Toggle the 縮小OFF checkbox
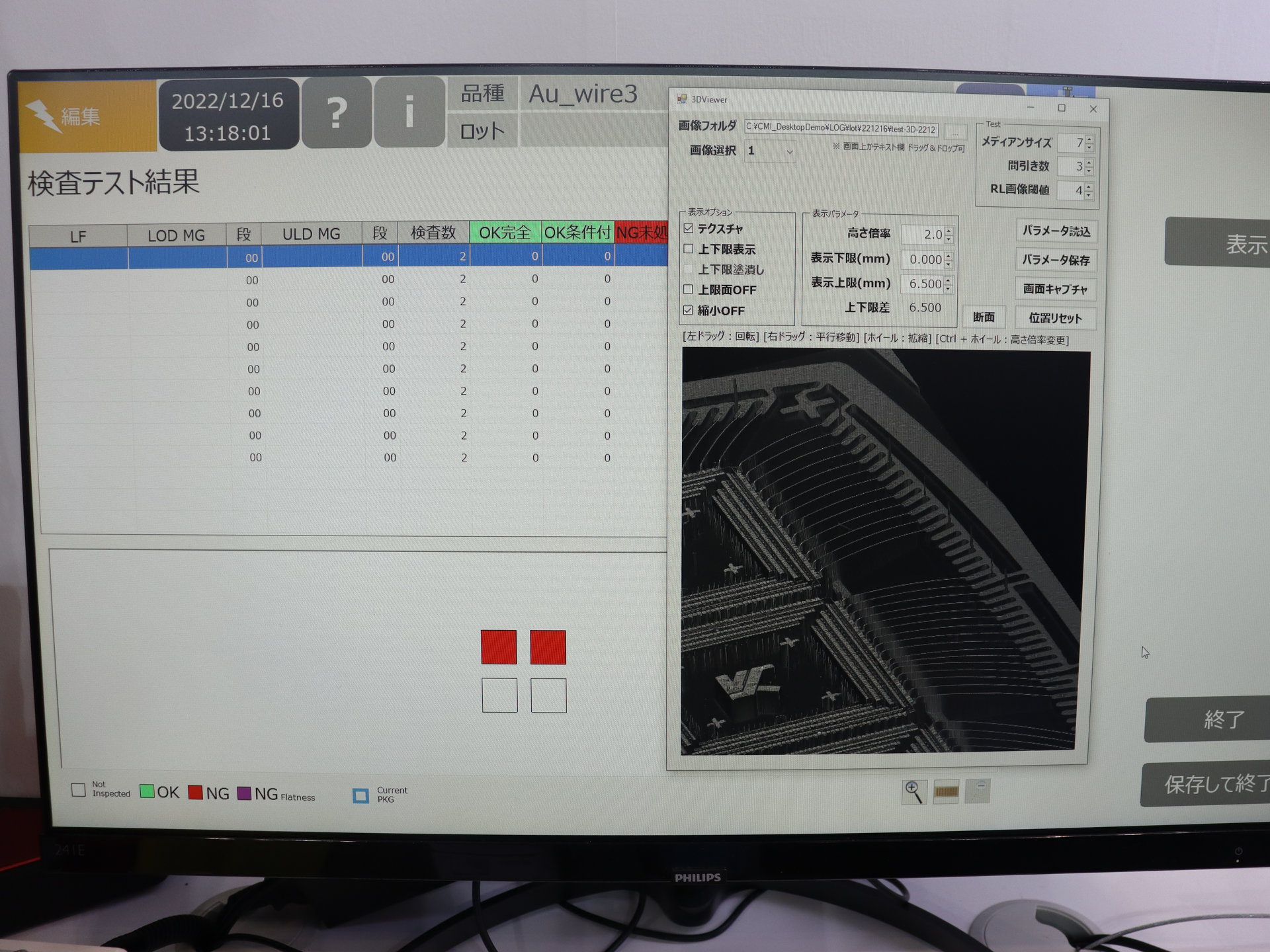1270x952 pixels. (689, 309)
